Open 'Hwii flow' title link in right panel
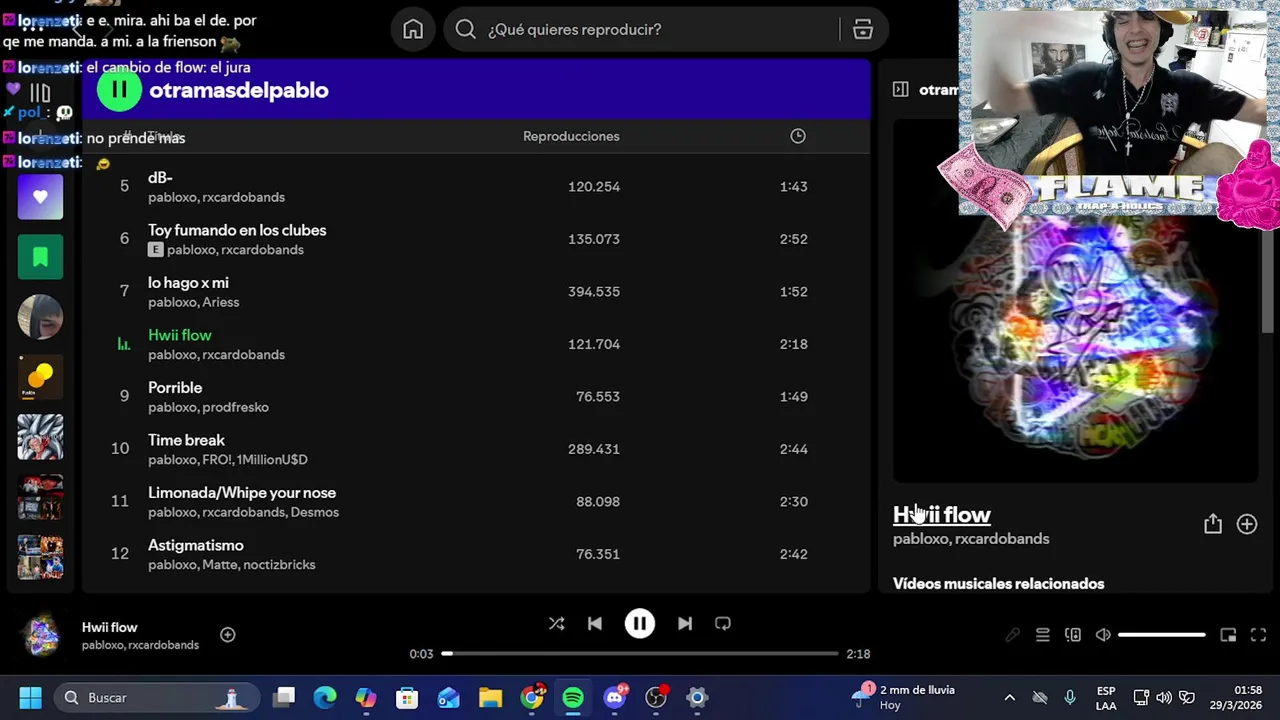 click(x=942, y=515)
